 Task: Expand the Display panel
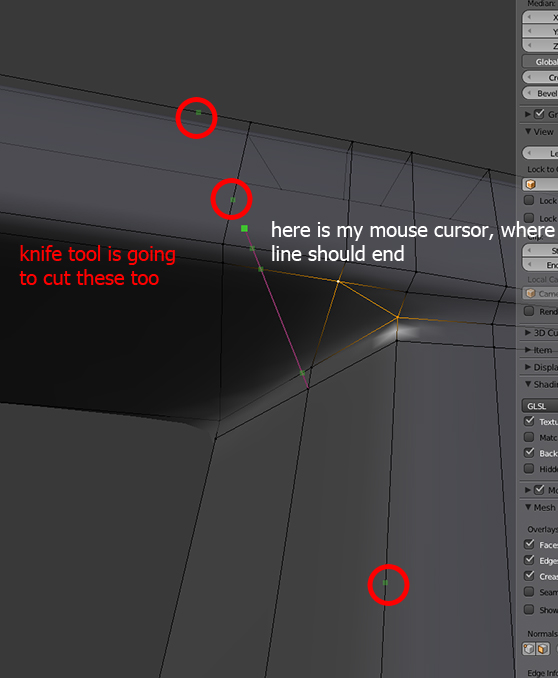528,367
